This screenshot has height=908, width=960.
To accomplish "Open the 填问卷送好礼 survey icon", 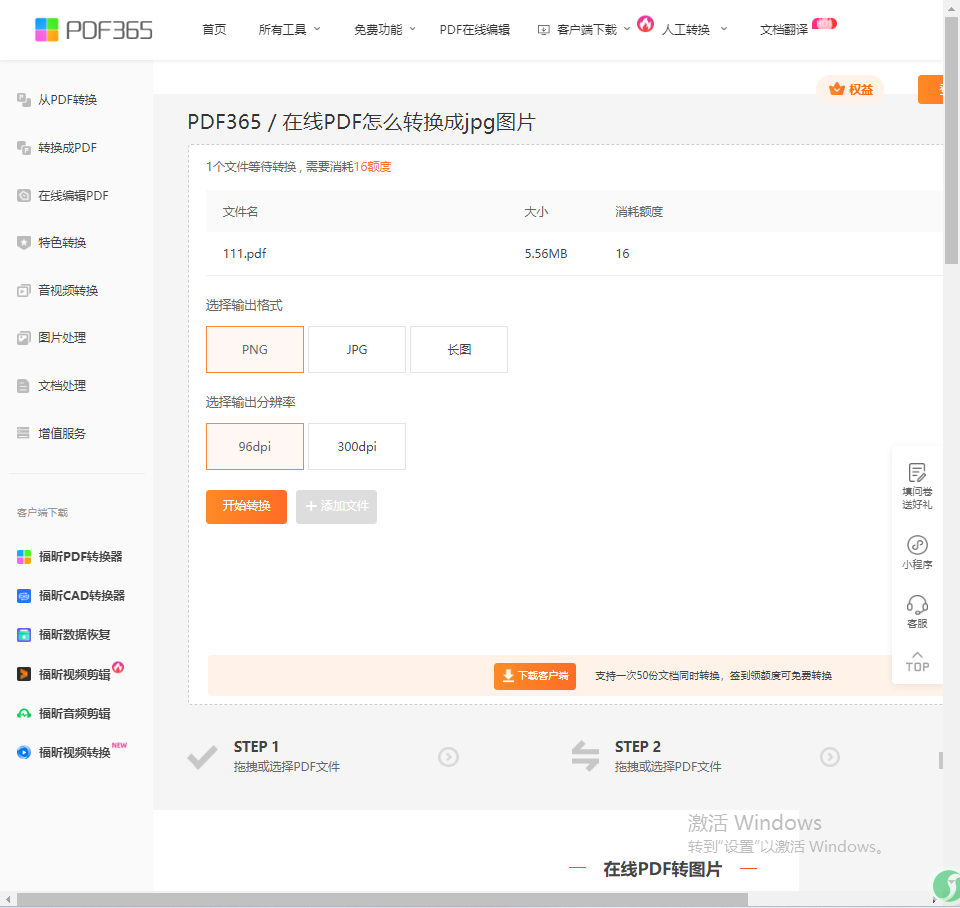I will click(x=917, y=473).
